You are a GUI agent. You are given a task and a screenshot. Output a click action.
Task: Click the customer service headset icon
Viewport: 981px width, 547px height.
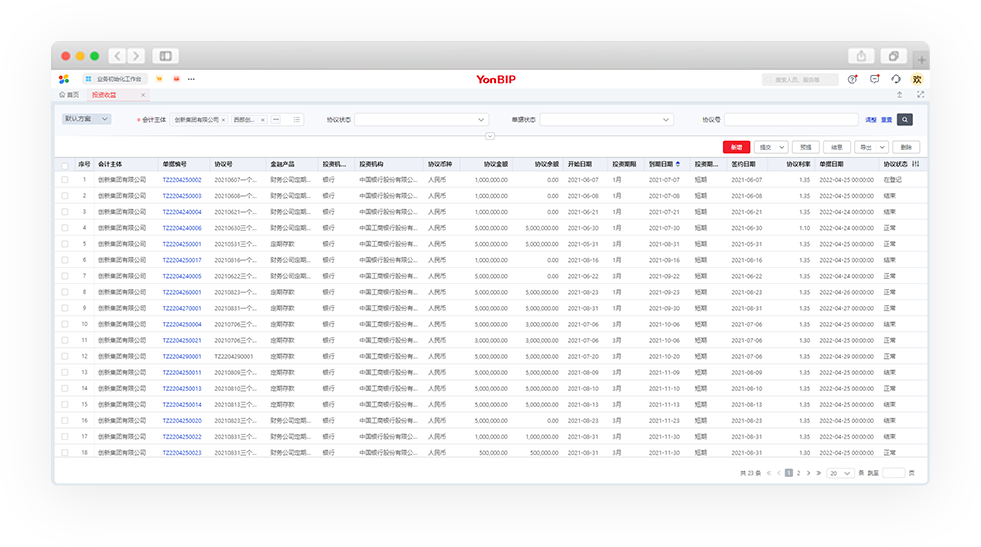point(896,79)
